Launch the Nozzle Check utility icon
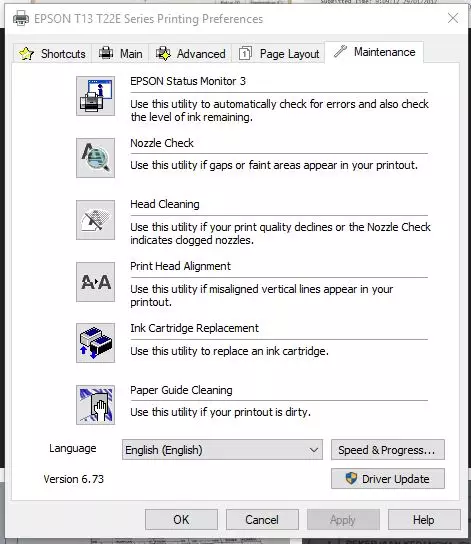Image resolution: width=471 pixels, height=544 pixels. click(x=95, y=158)
